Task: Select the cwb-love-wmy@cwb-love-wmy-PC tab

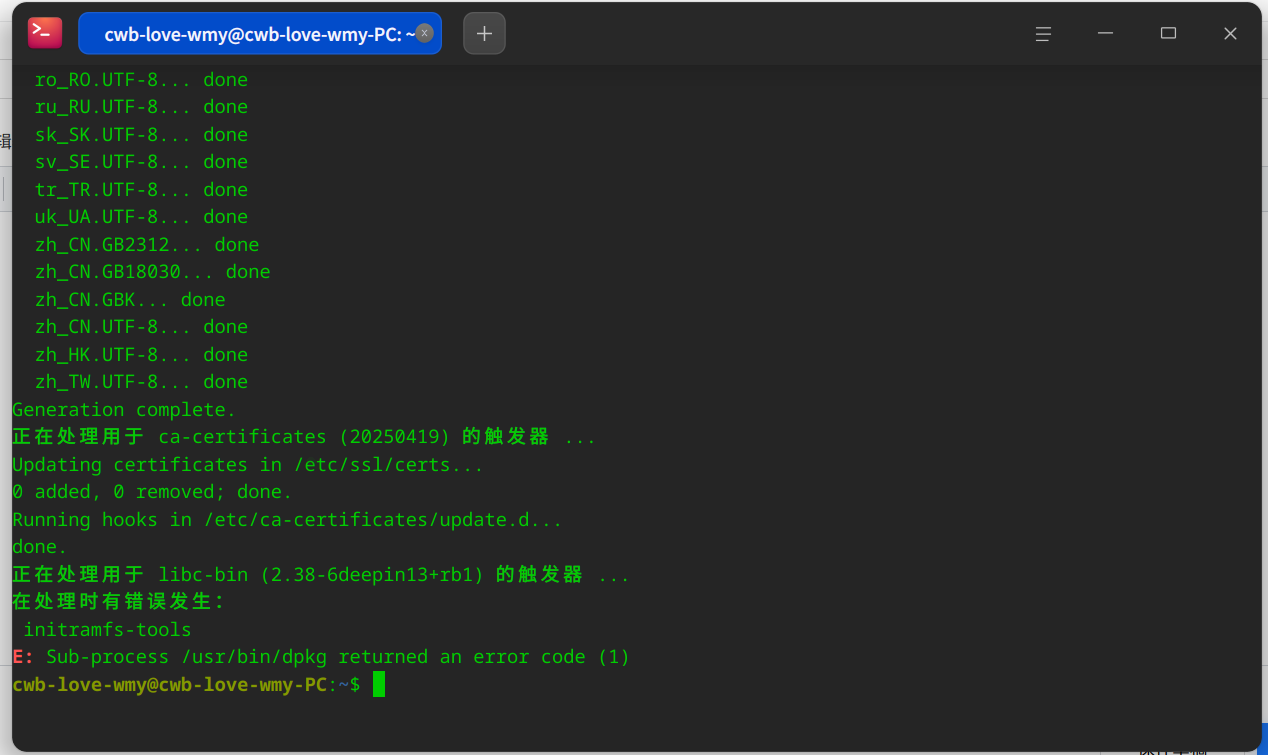Action: [259, 33]
